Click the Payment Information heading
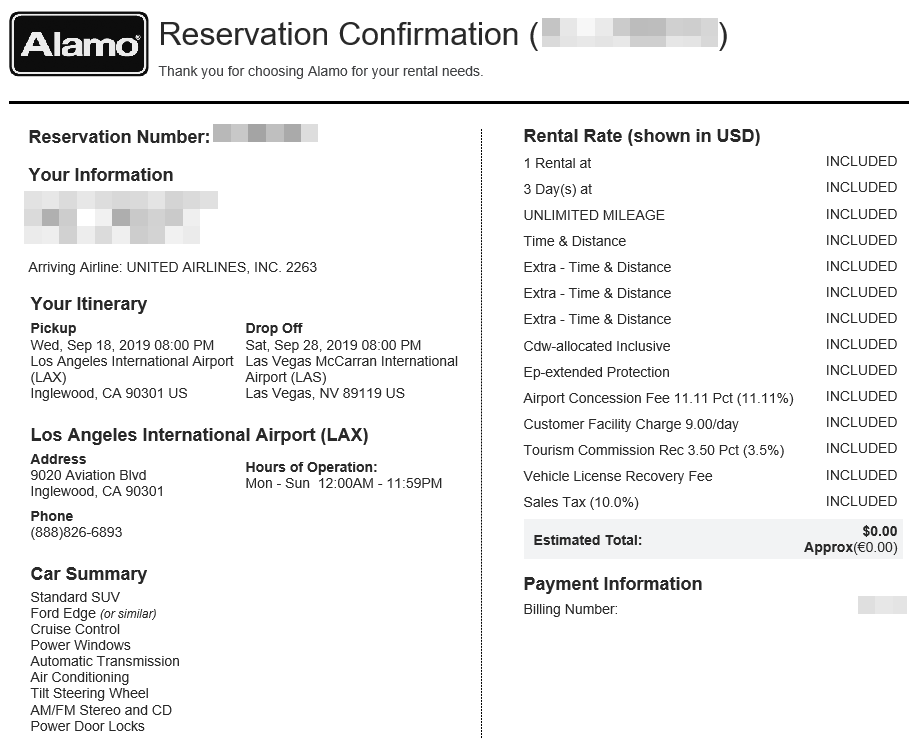The image size is (918, 750). point(612,584)
